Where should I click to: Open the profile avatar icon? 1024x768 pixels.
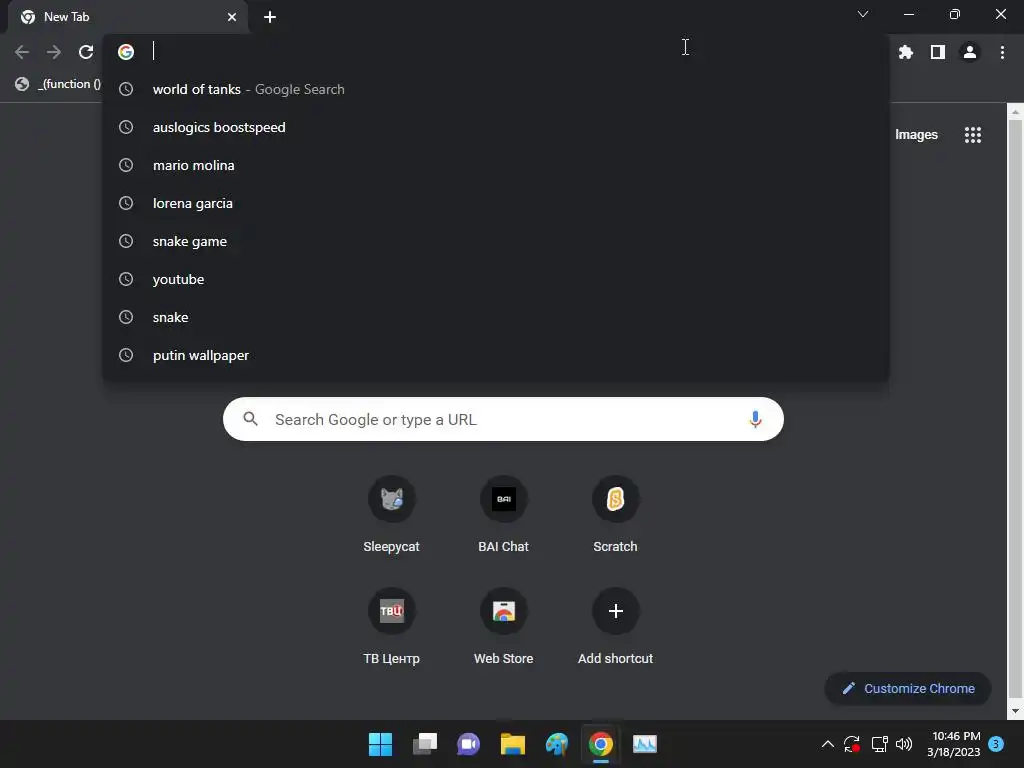click(x=970, y=52)
